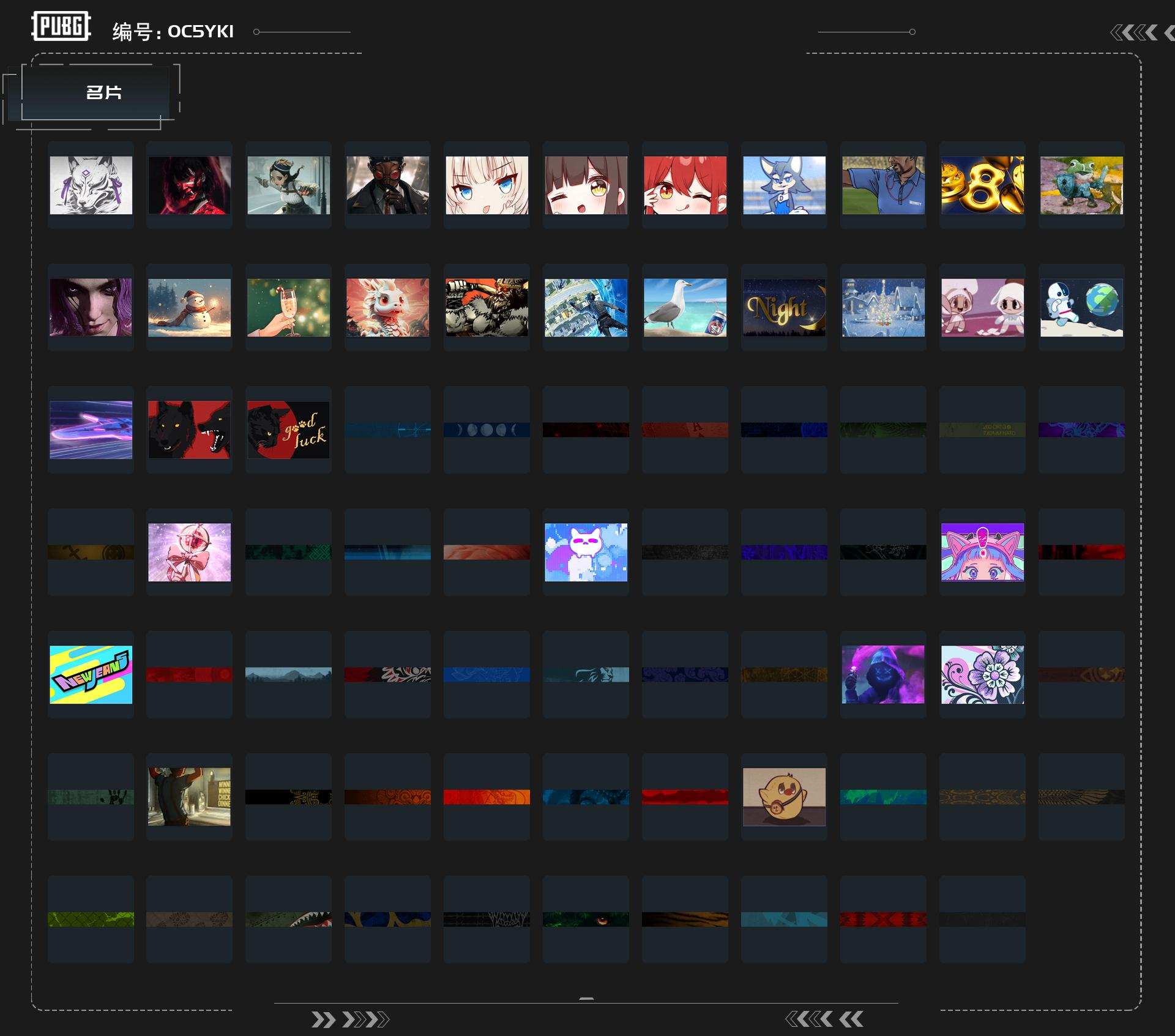Pick the green handprint banner strip
Image resolution: width=1175 pixels, height=1036 pixels.
91,797
